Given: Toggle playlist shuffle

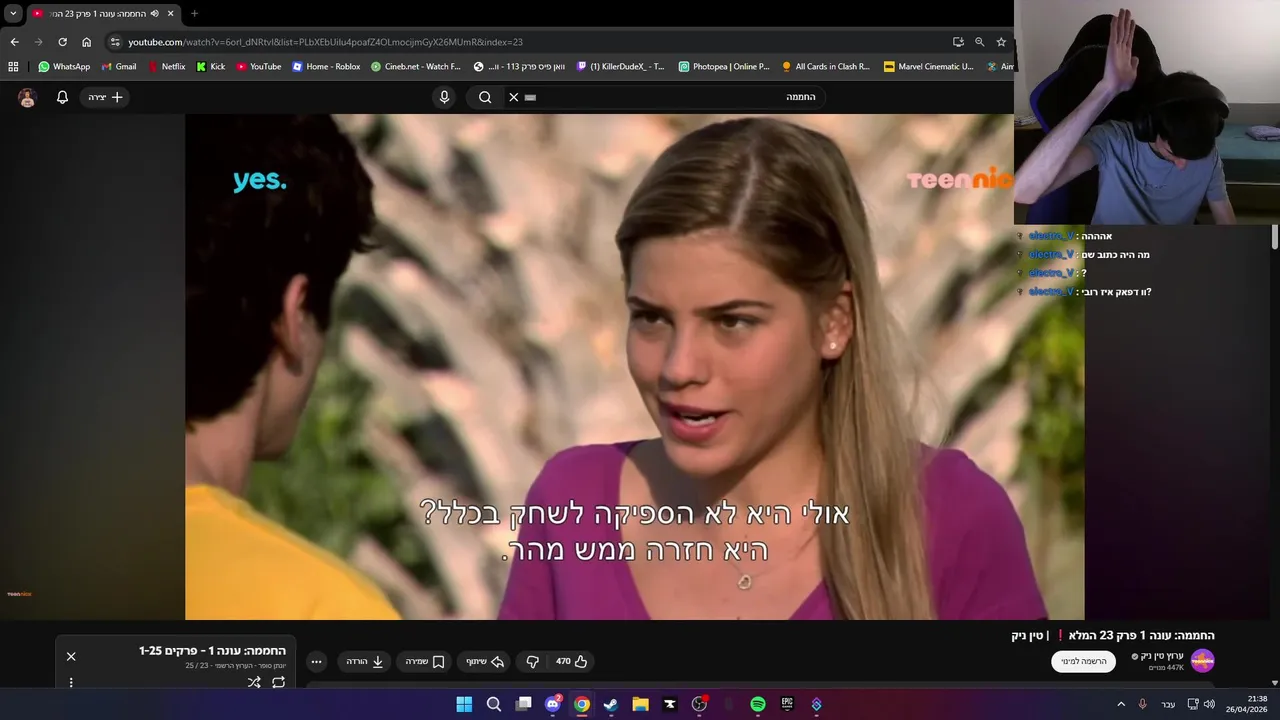Looking at the screenshot, I should point(254,682).
